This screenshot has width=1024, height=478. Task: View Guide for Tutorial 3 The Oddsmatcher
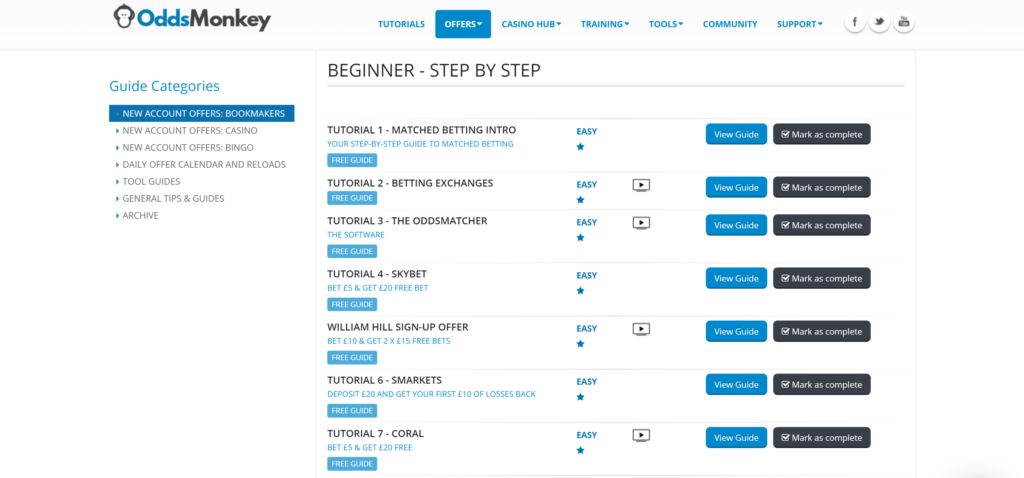pos(736,225)
